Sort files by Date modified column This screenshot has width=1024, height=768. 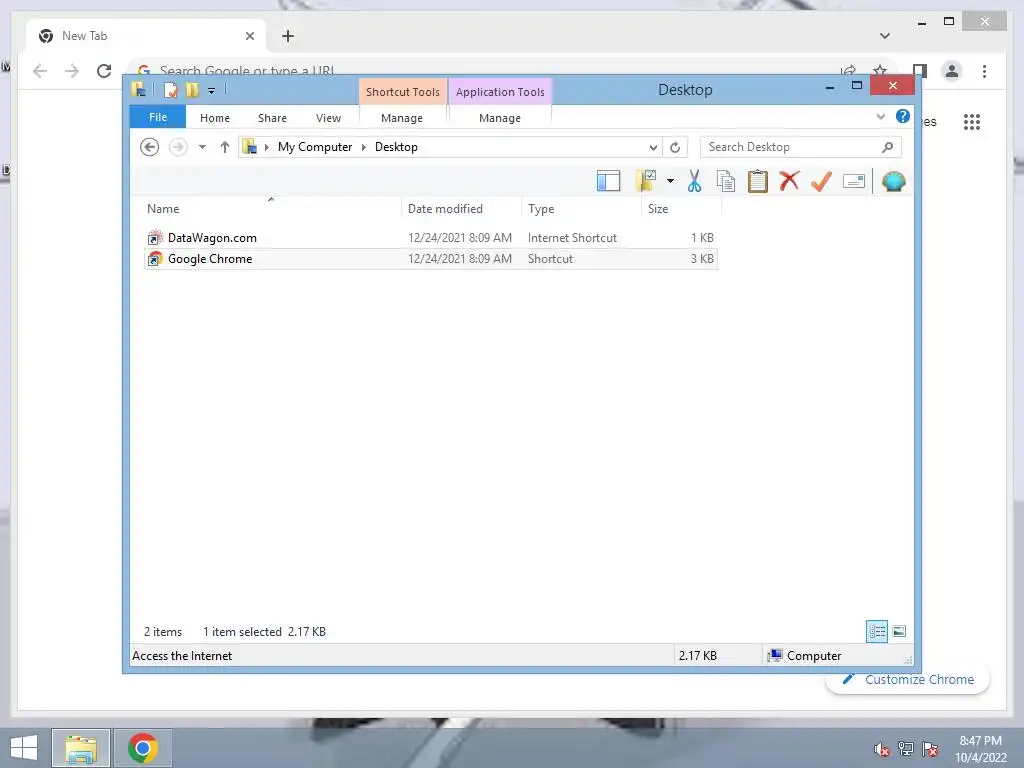461,208
